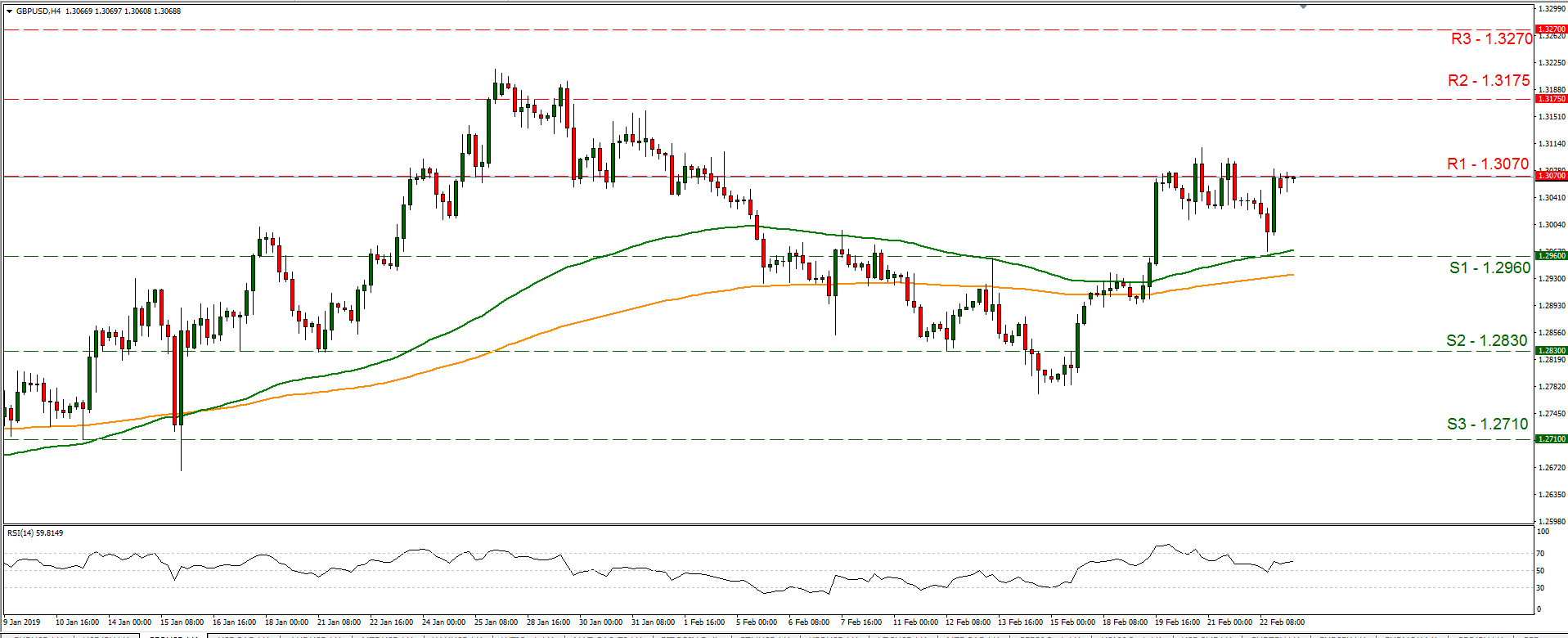The width and height of the screenshot is (1568, 638).
Task: Click the opening price value 1.30669
Action: (x=78, y=11)
